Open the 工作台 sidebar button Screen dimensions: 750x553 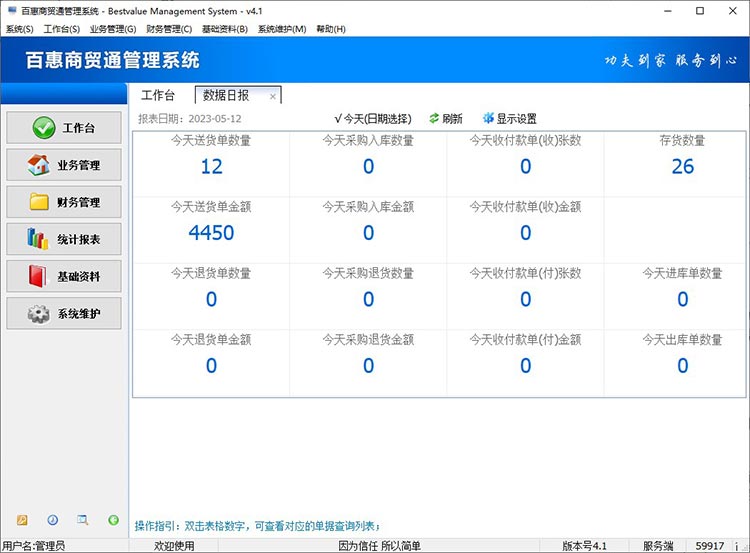pos(64,128)
